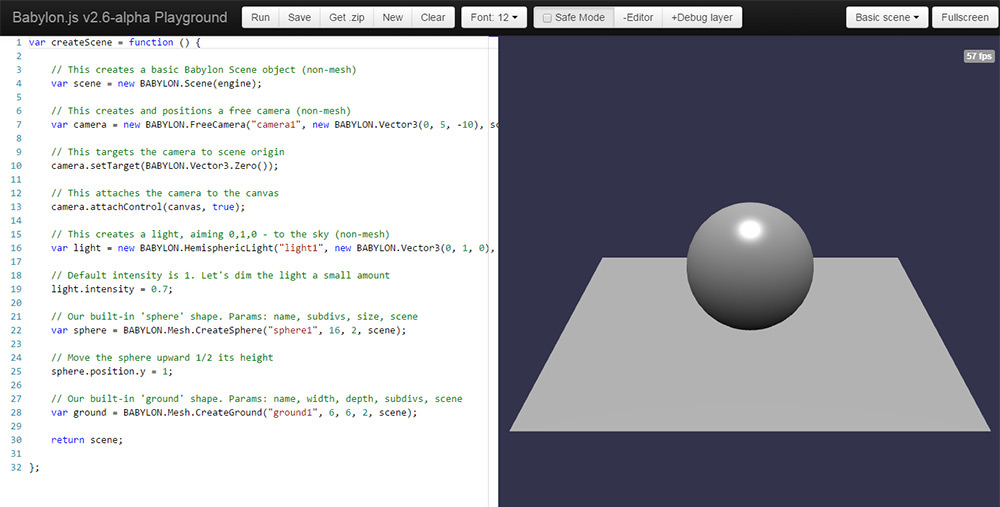Click the Babylon.js v2.6-alpha Playground title
1000x507 pixels.
click(x=119, y=17)
